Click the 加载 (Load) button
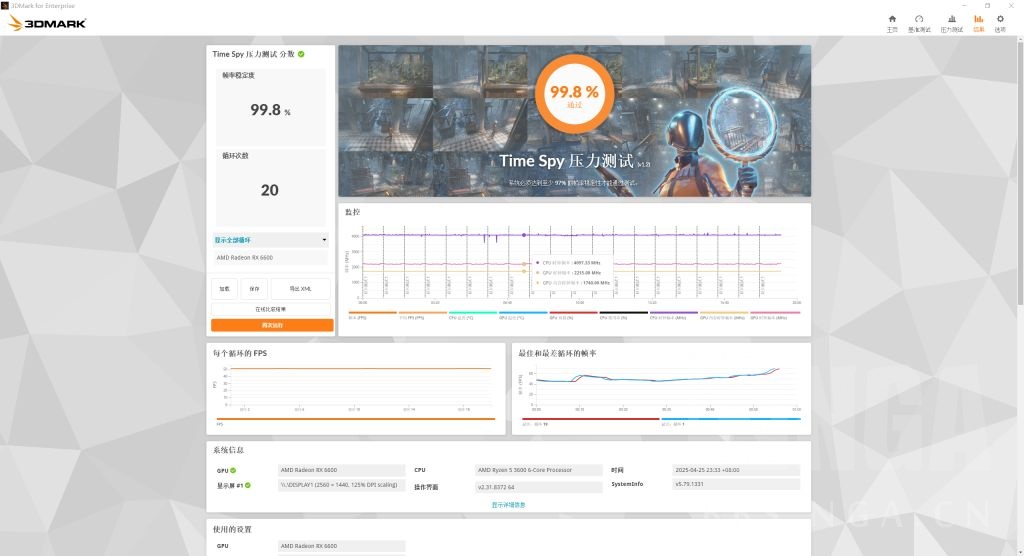The height and width of the screenshot is (556, 1024). pyautogui.click(x=225, y=289)
